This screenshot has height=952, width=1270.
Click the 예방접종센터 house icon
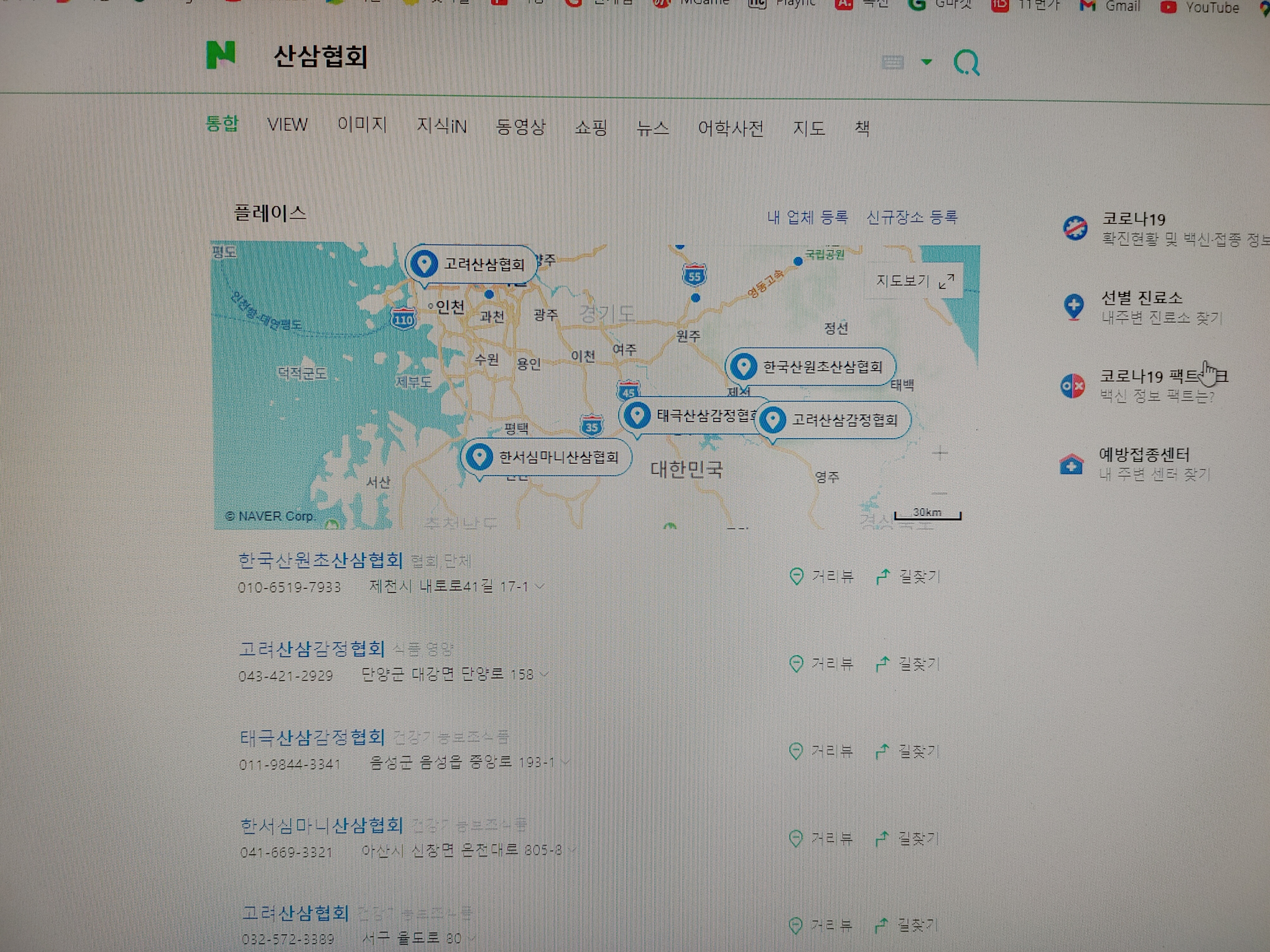1071,464
